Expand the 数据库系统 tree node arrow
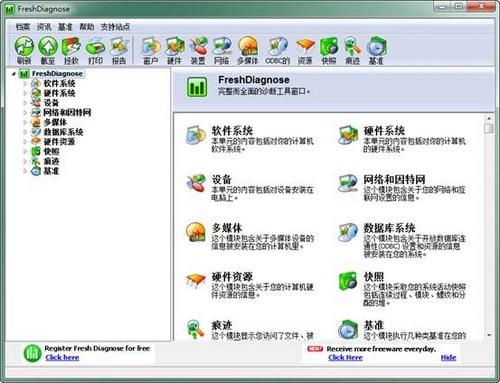The height and width of the screenshot is (383, 500). 25,132
